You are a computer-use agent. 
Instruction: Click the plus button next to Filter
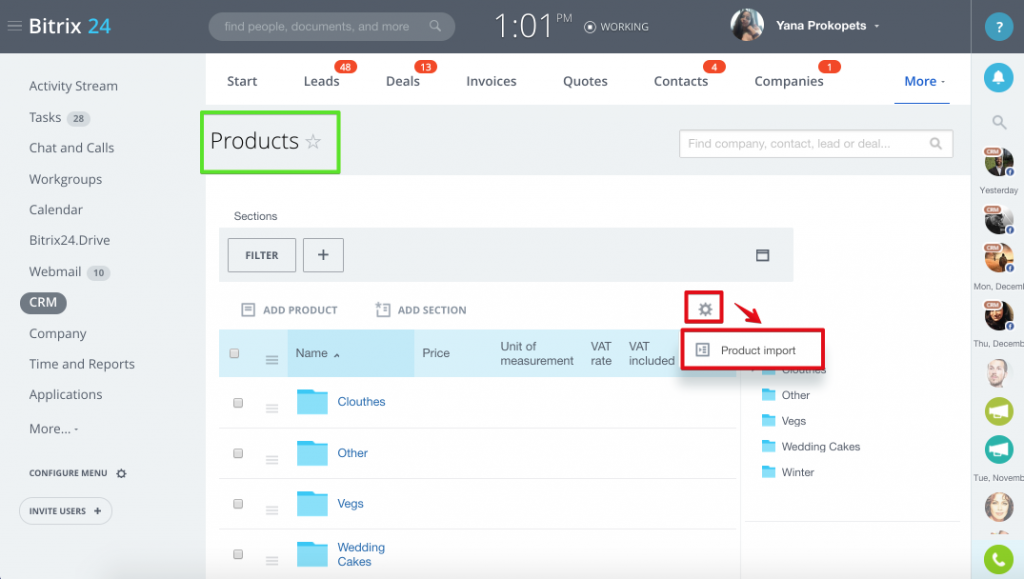coord(323,255)
